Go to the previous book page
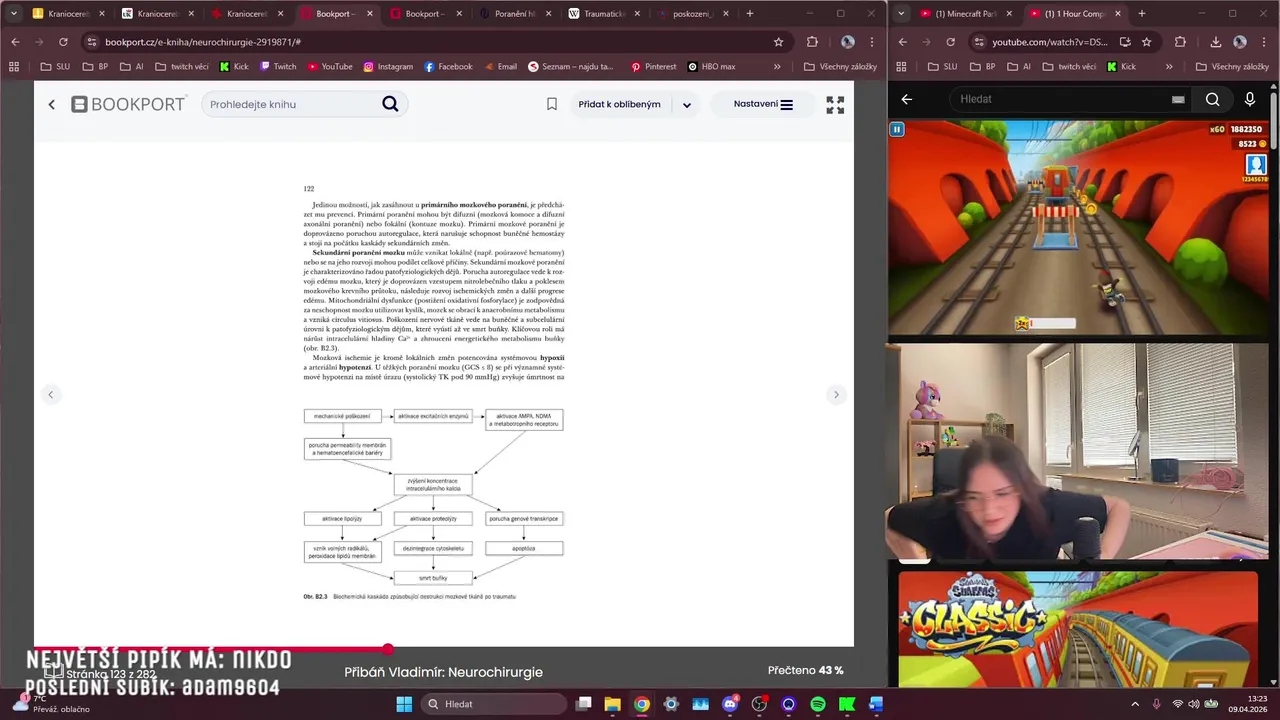This screenshot has width=1280, height=720. (x=50, y=394)
